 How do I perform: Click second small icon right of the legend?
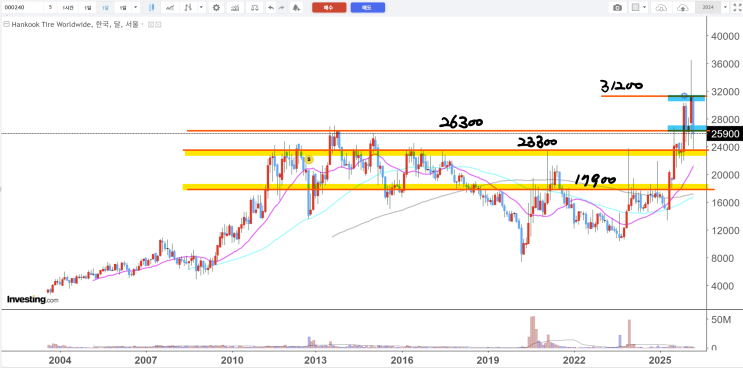coord(158,25)
